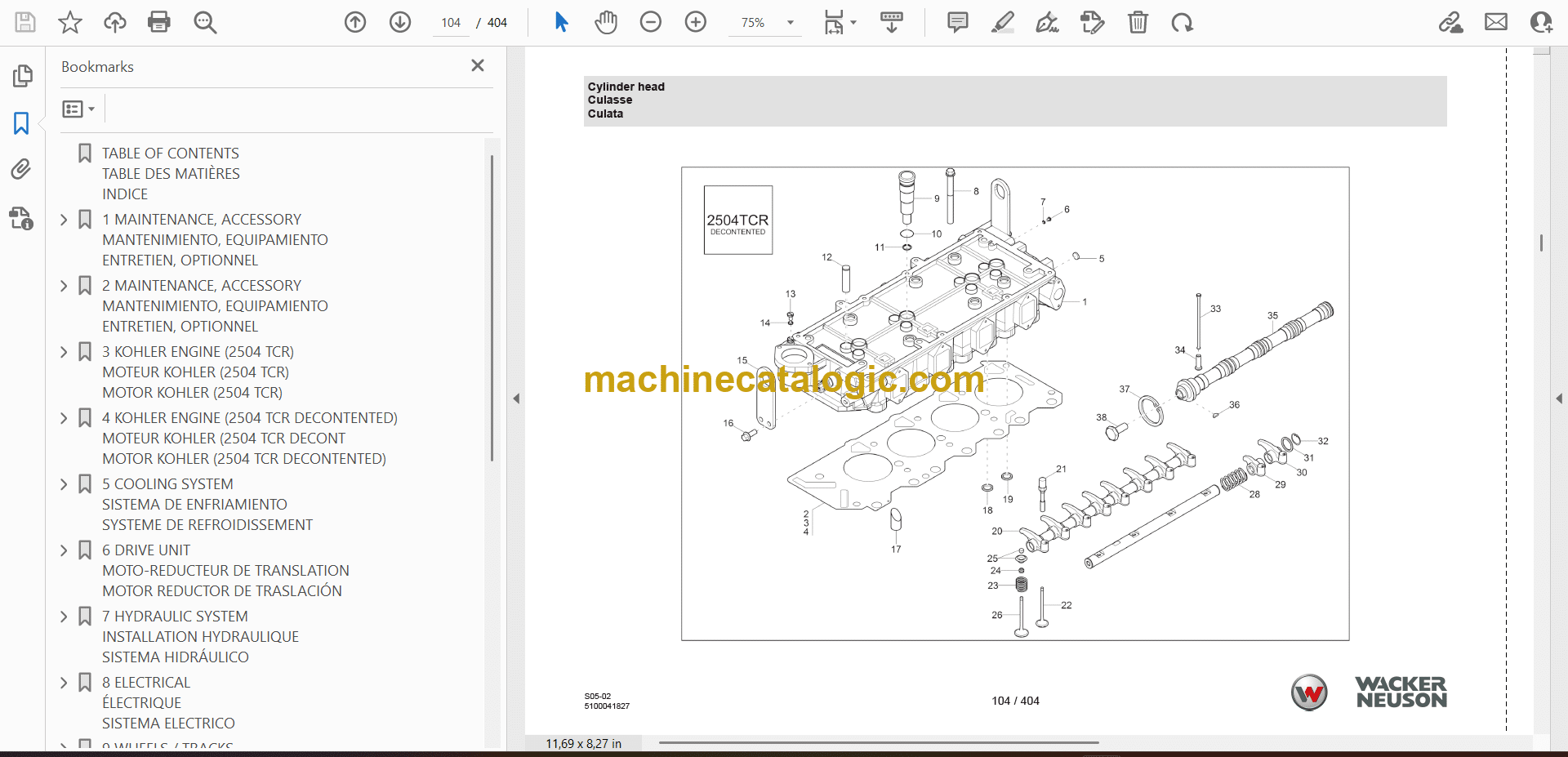
Task: Click the Save file icon
Action: point(25,22)
